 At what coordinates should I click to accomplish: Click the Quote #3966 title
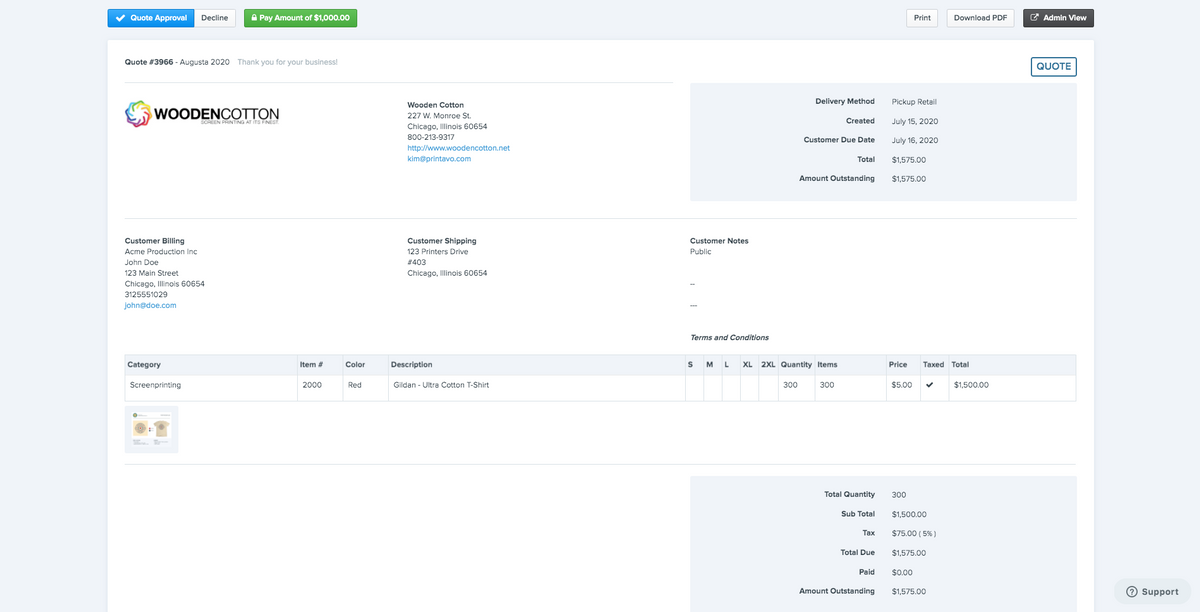click(x=149, y=62)
